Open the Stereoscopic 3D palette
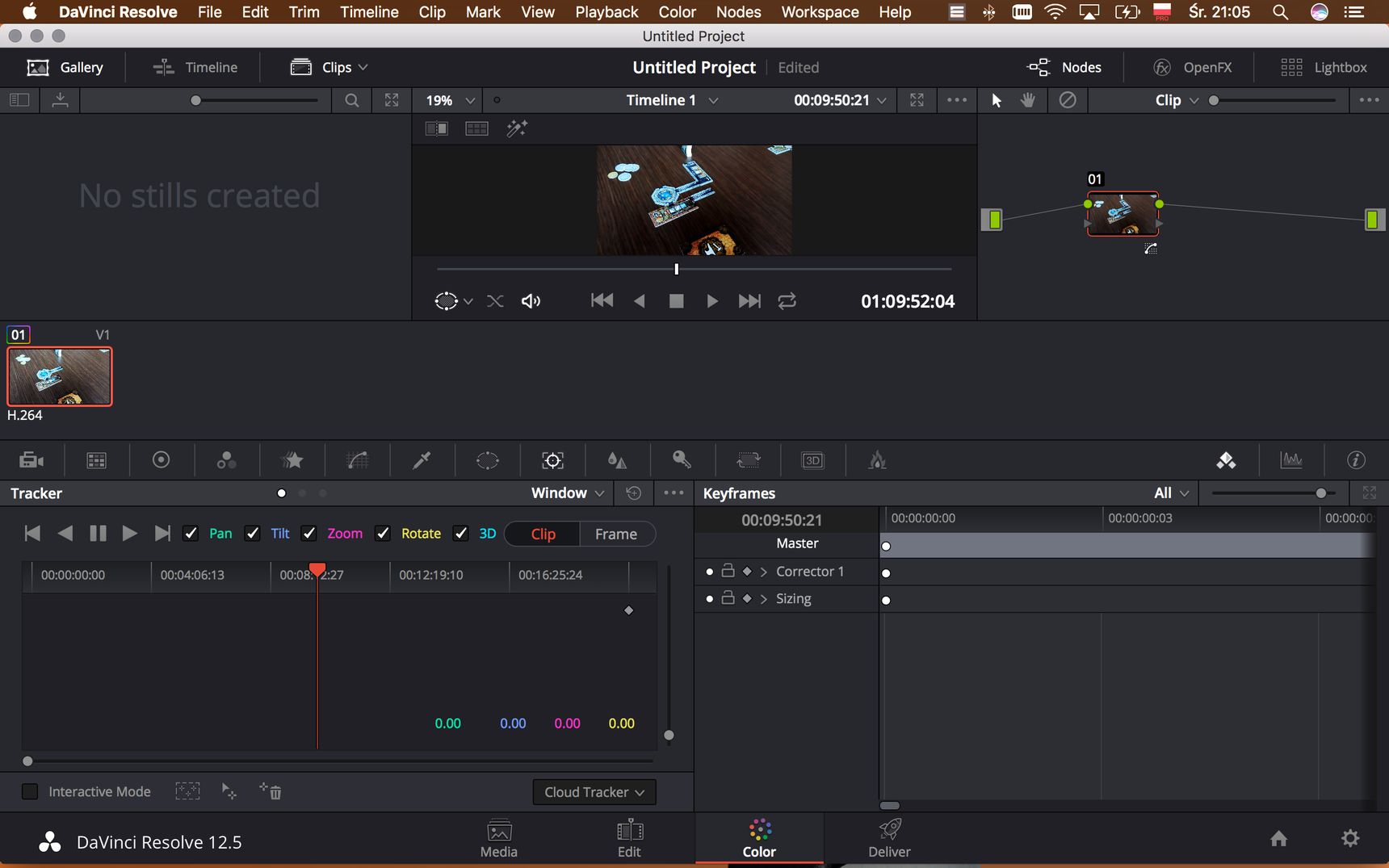Image resolution: width=1389 pixels, height=868 pixels. [x=812, y=460]
